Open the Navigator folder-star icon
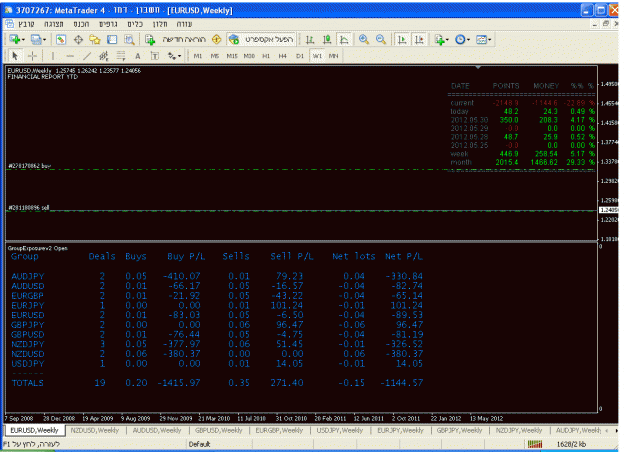 point(95,39)
